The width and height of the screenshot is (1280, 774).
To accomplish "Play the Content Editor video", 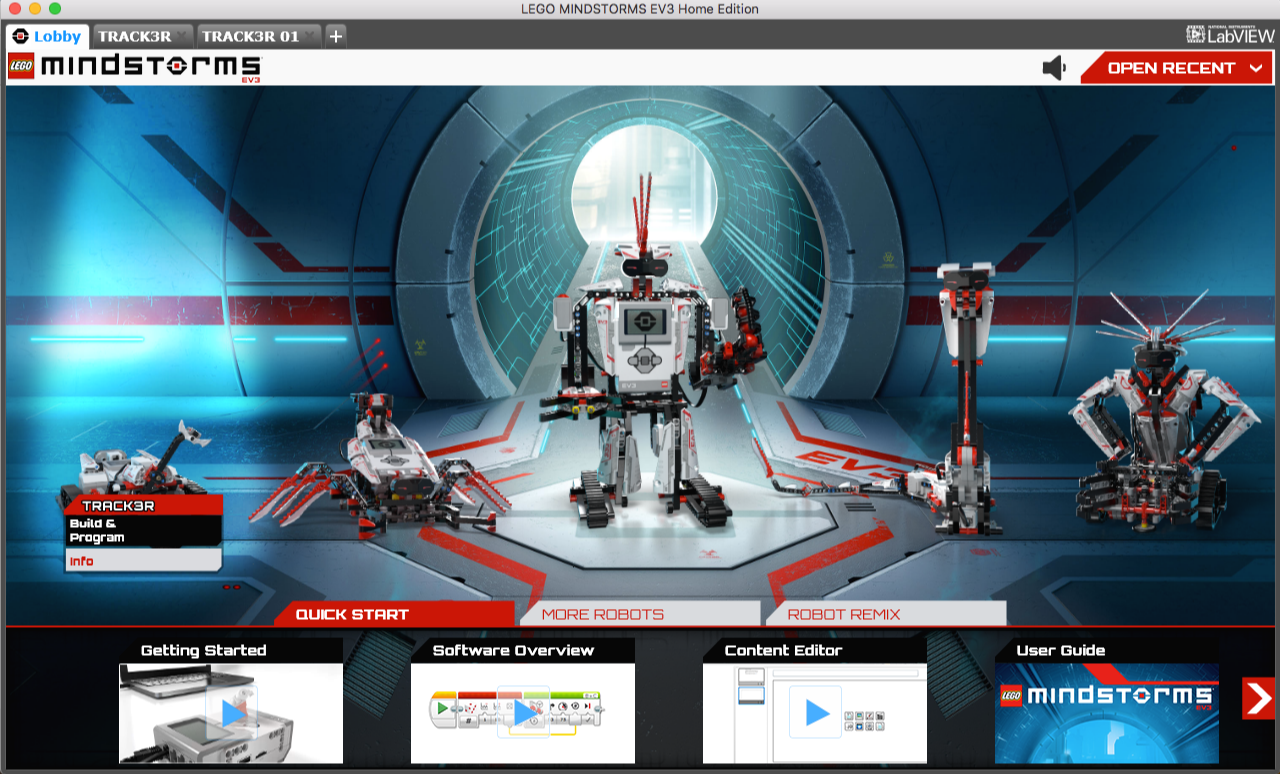I will point(814,714).
